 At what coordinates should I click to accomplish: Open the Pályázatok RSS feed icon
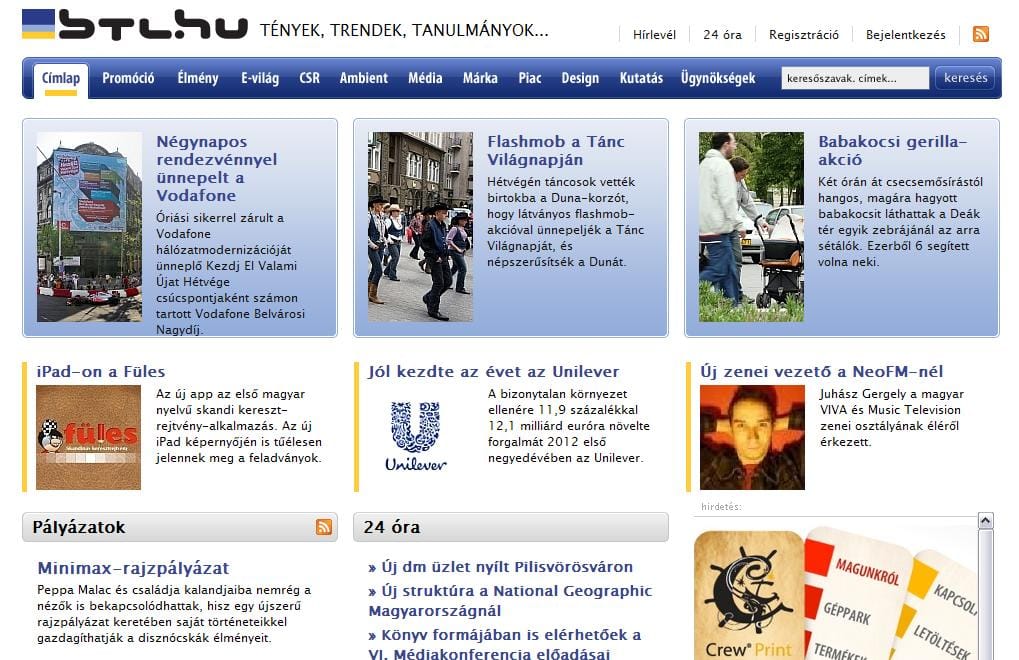[324, 527]
